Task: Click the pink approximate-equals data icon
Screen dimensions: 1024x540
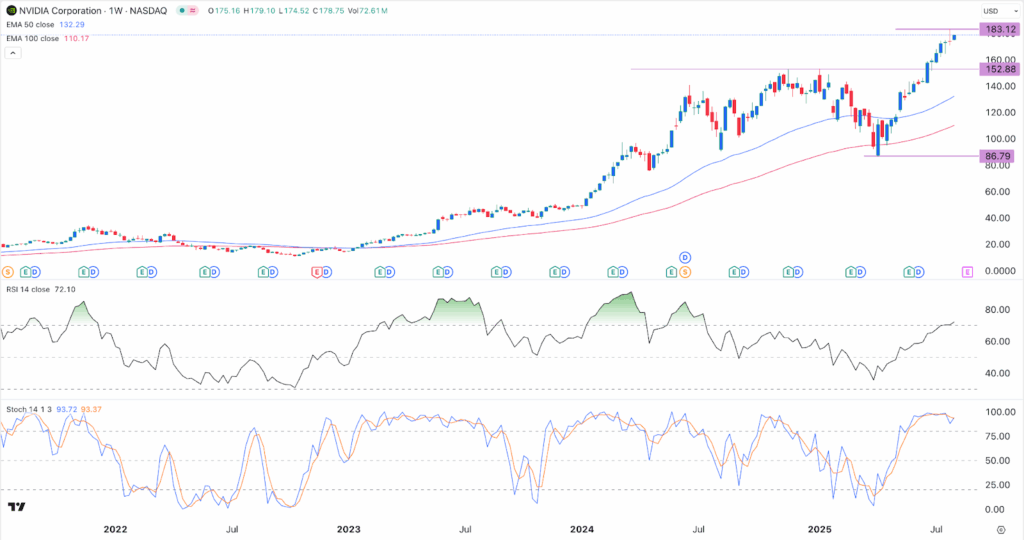Action: click(193, 10)
